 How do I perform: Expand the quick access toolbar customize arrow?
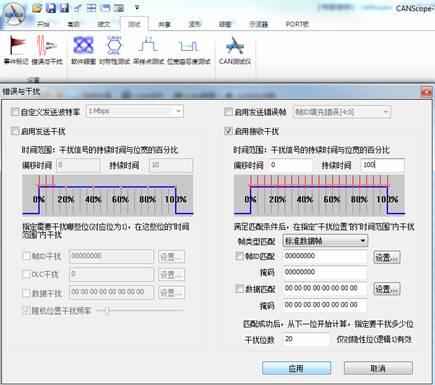137,7
